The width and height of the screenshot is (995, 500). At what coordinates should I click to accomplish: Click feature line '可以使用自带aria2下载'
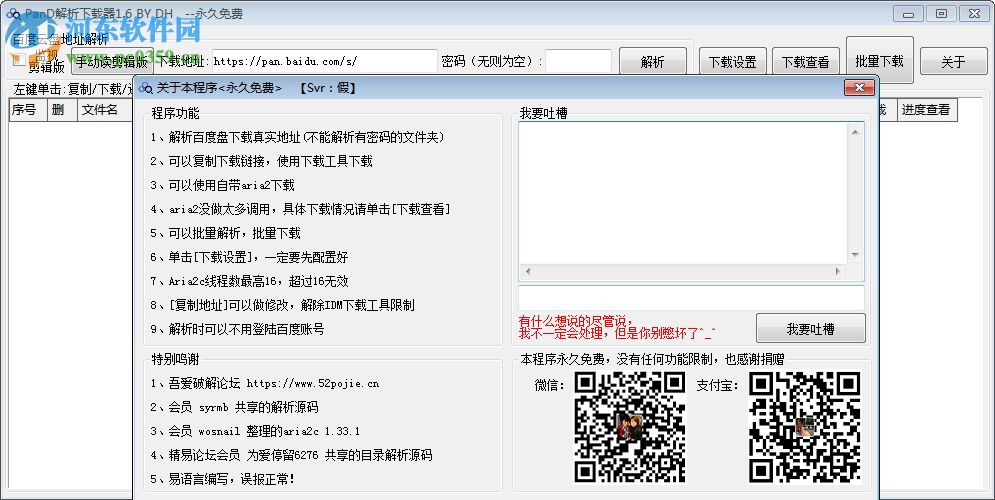click(222, 185)
